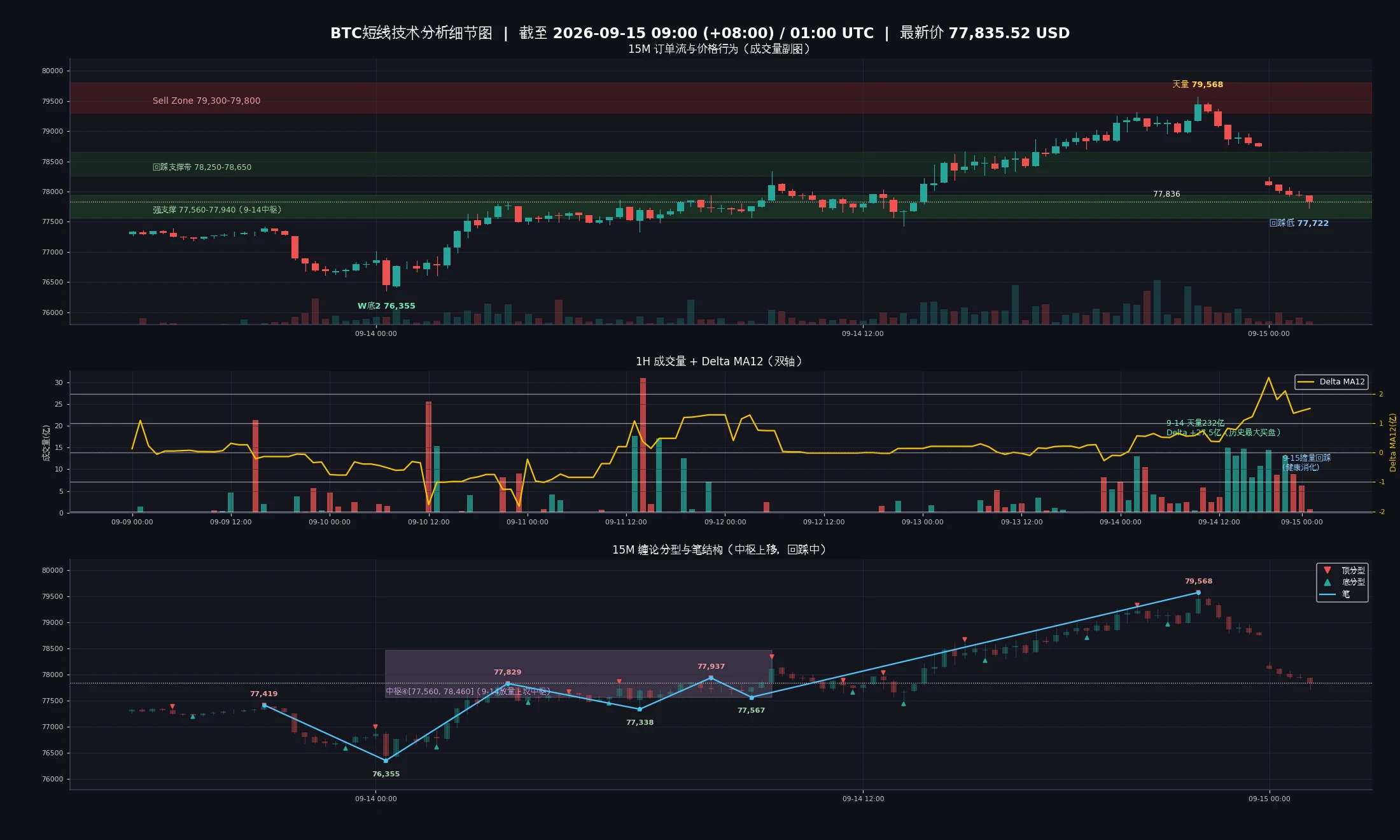Click 30 on the 成交量 volume axis

(x=59, y=383)
